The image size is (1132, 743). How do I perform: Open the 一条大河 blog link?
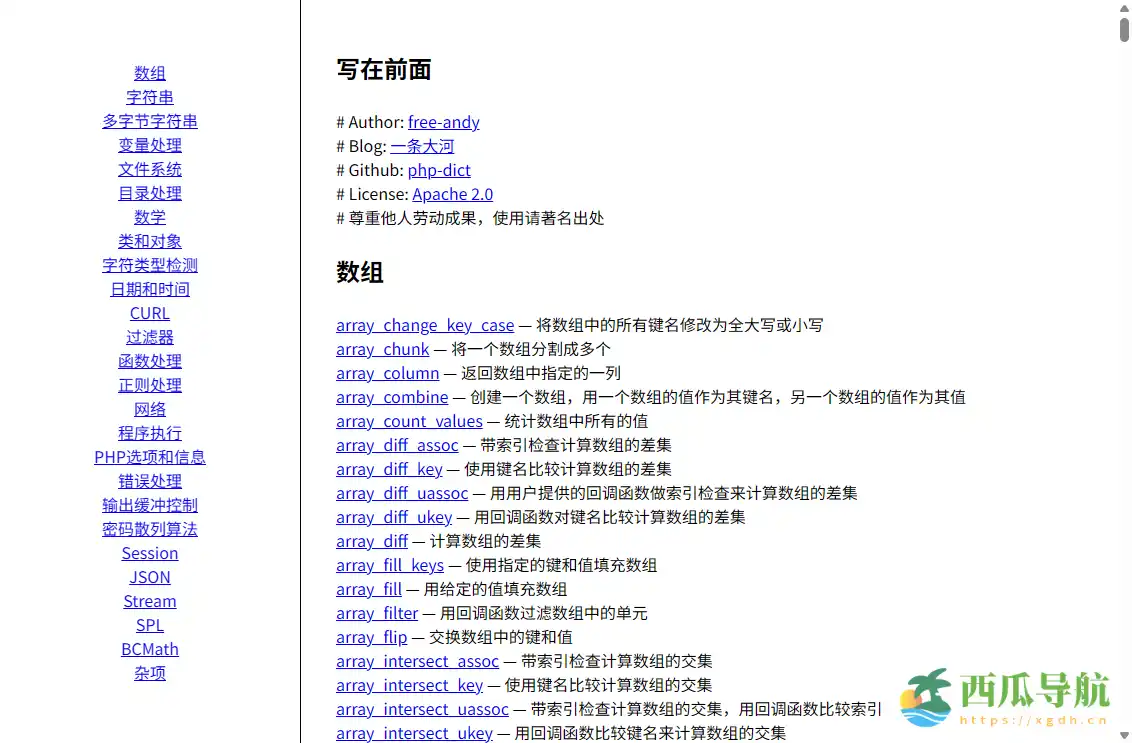tap(422, 146)
